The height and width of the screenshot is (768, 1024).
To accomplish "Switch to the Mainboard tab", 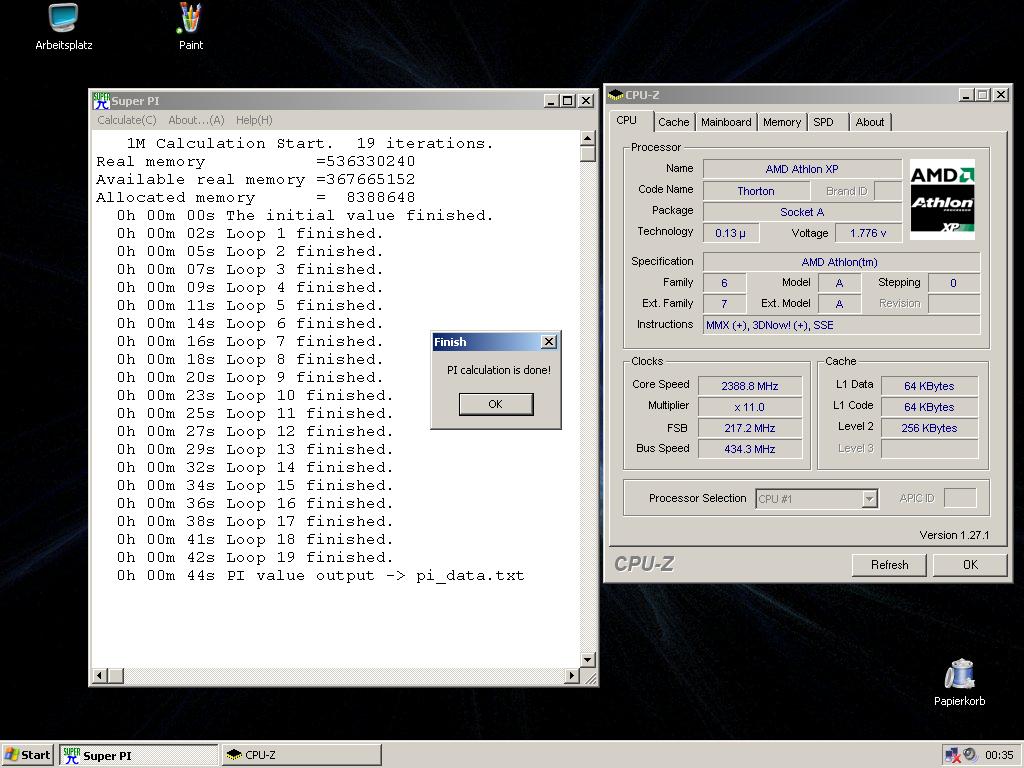I will point(726,122).
